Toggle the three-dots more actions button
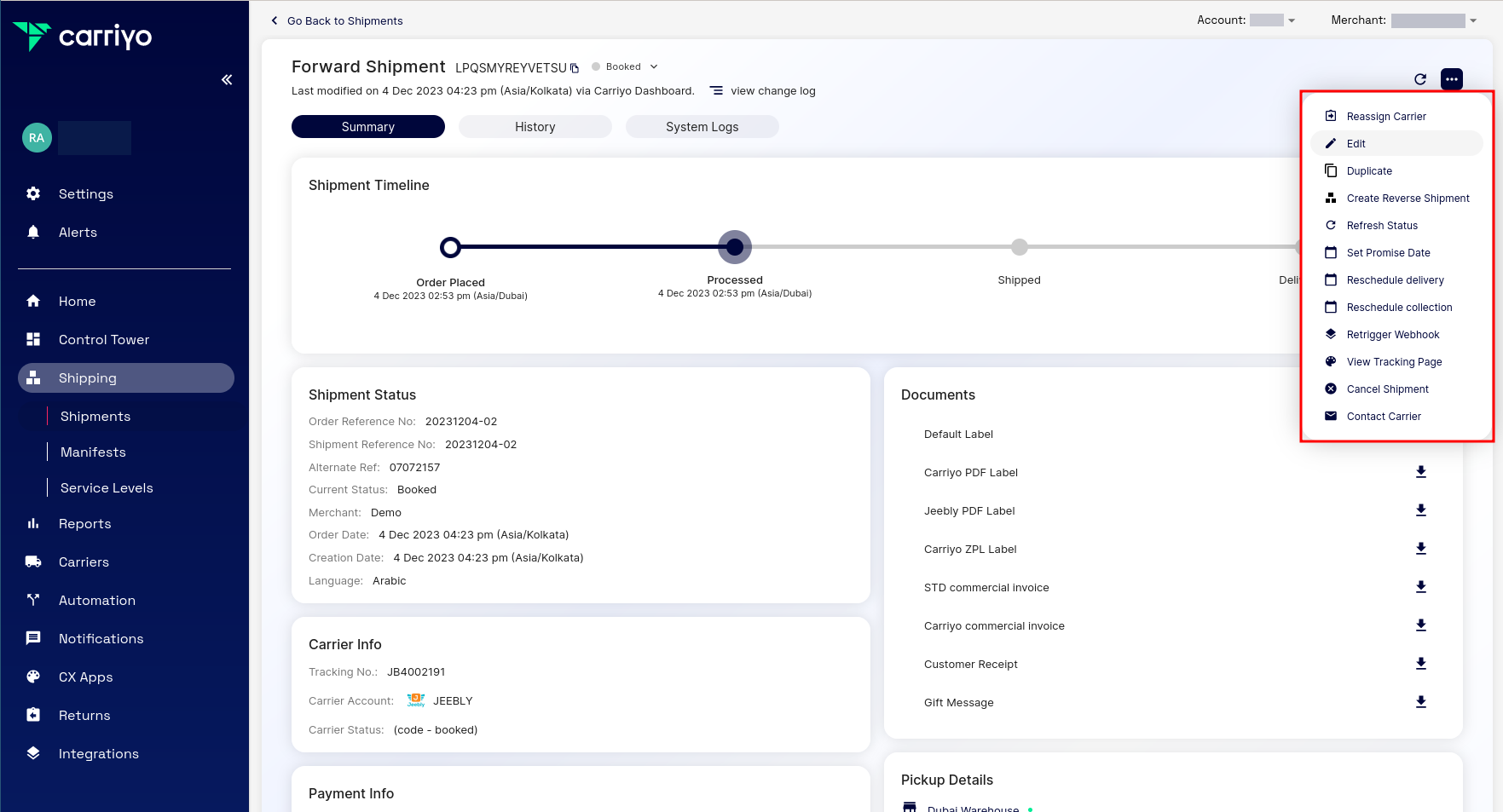The width and height of the screenshot is (1503, 812). [x=1452, y=79]
